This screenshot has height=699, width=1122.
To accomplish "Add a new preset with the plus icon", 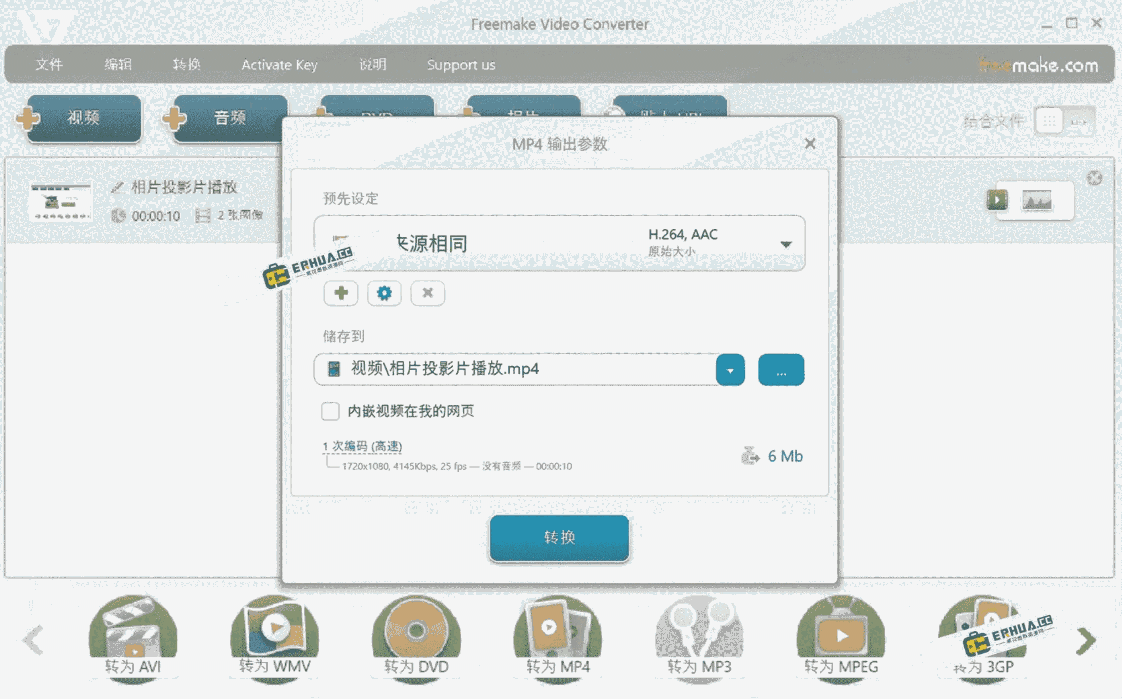I will tap(340, 293).
